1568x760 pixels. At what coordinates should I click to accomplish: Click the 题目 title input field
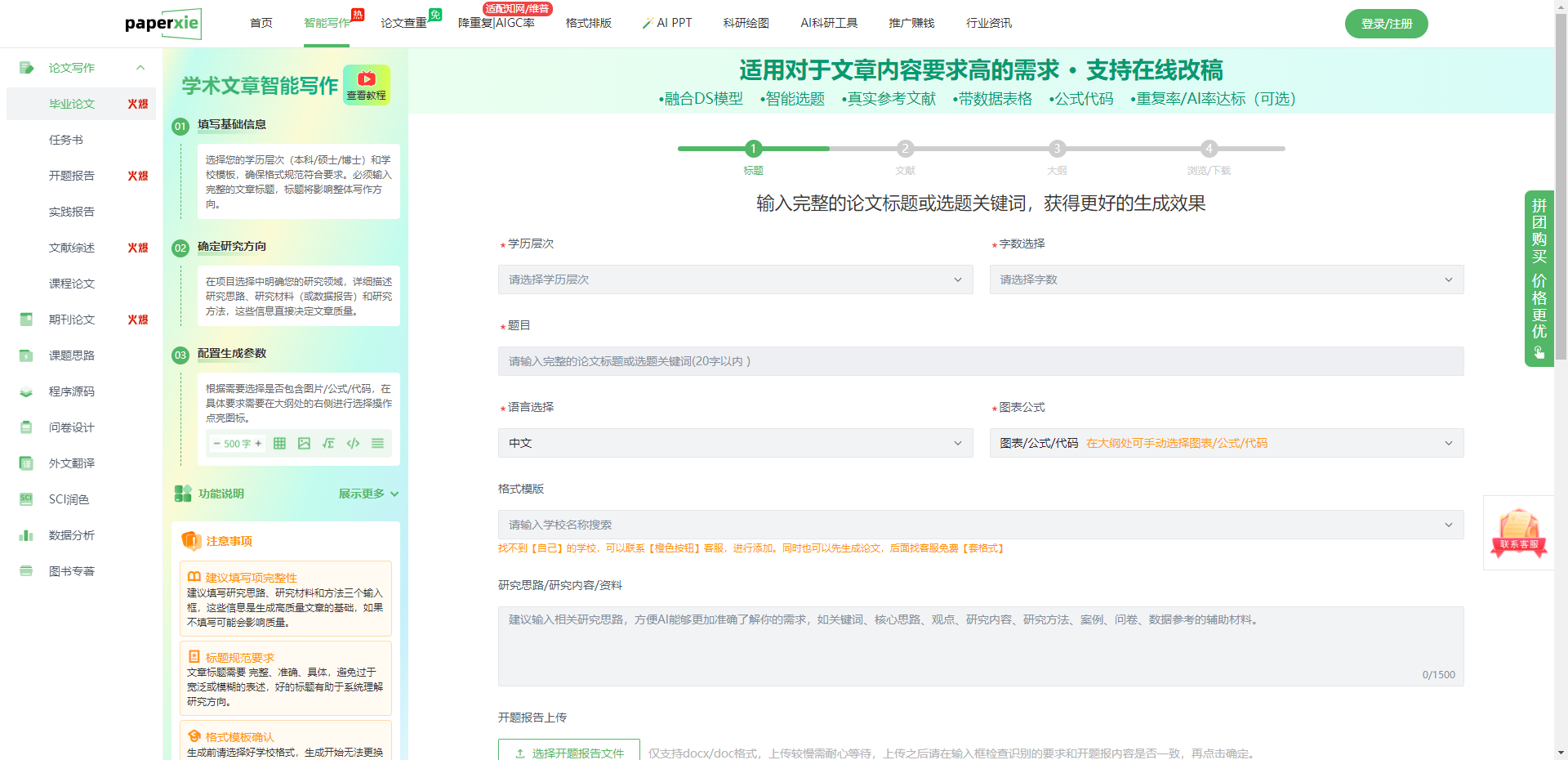click(x=980, y=361)
